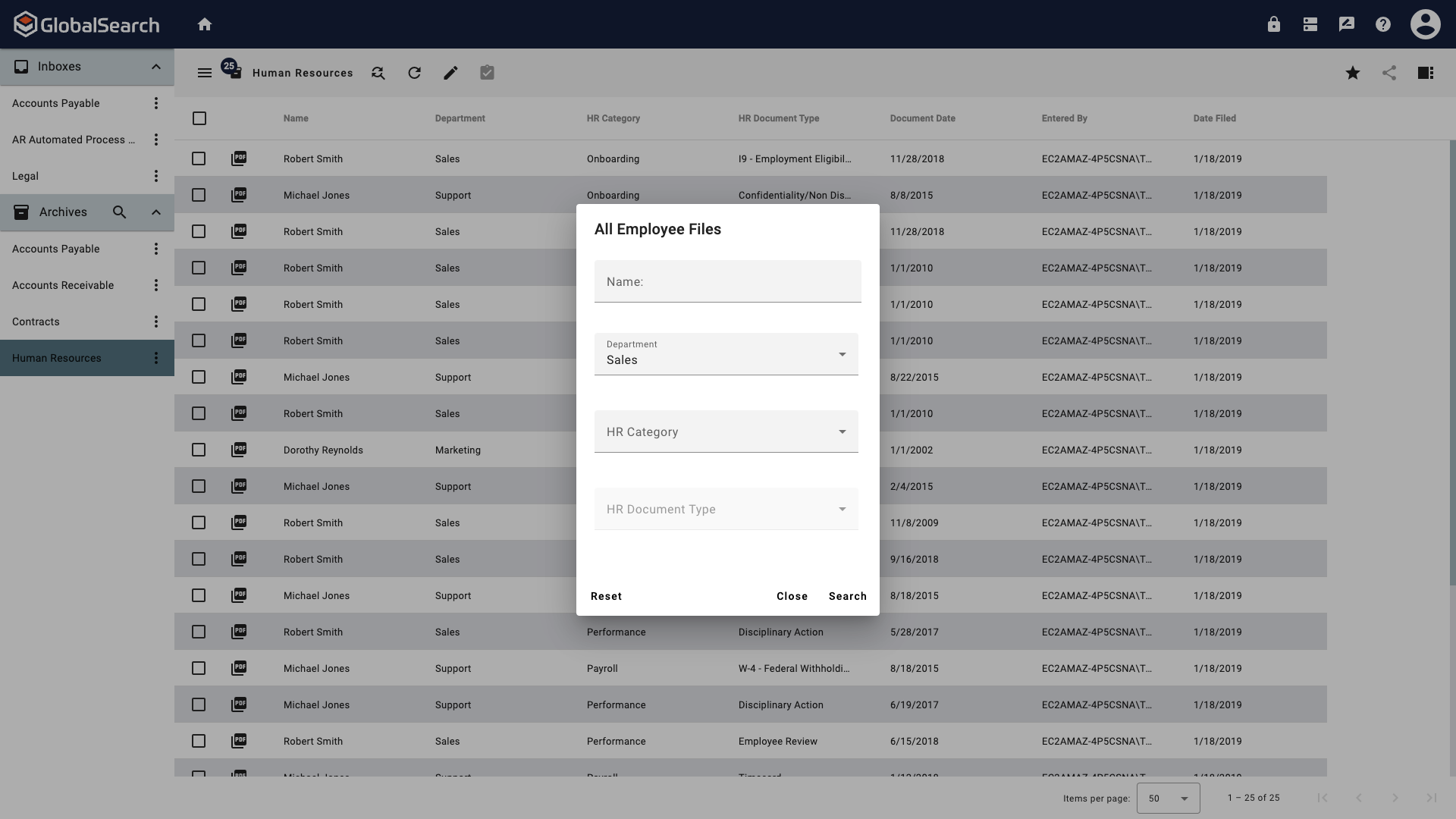Click the Reset button in dialog
The height and width of the screenshot is (819, 1456).
click(x=606, y=596)
